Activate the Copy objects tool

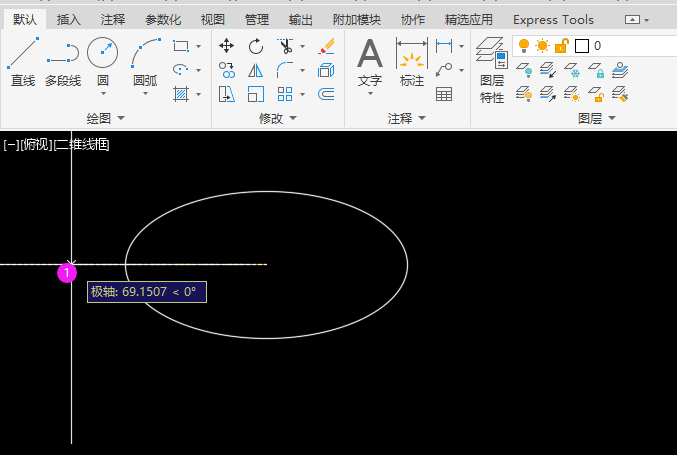226,70
